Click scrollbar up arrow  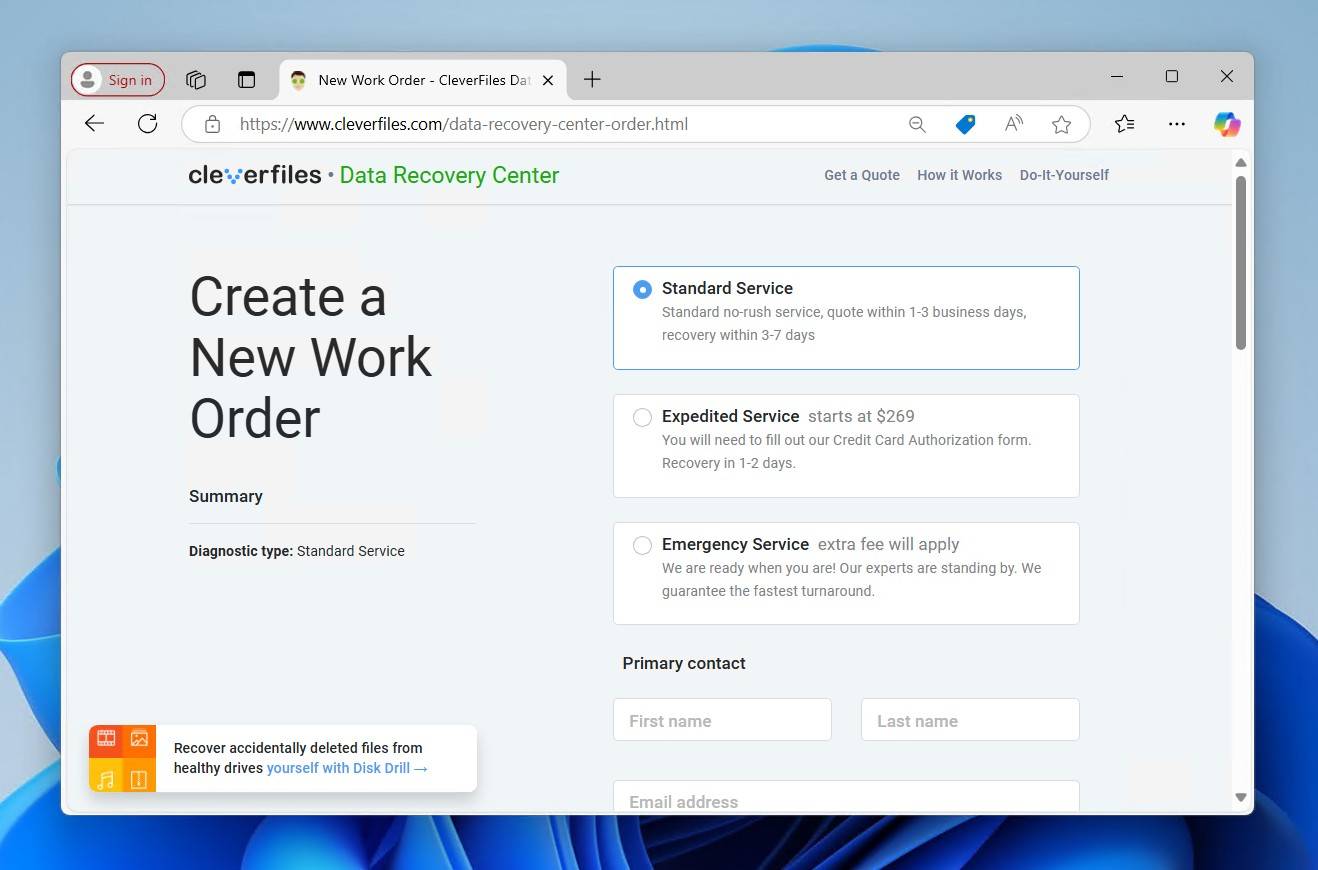[1241, 162]
